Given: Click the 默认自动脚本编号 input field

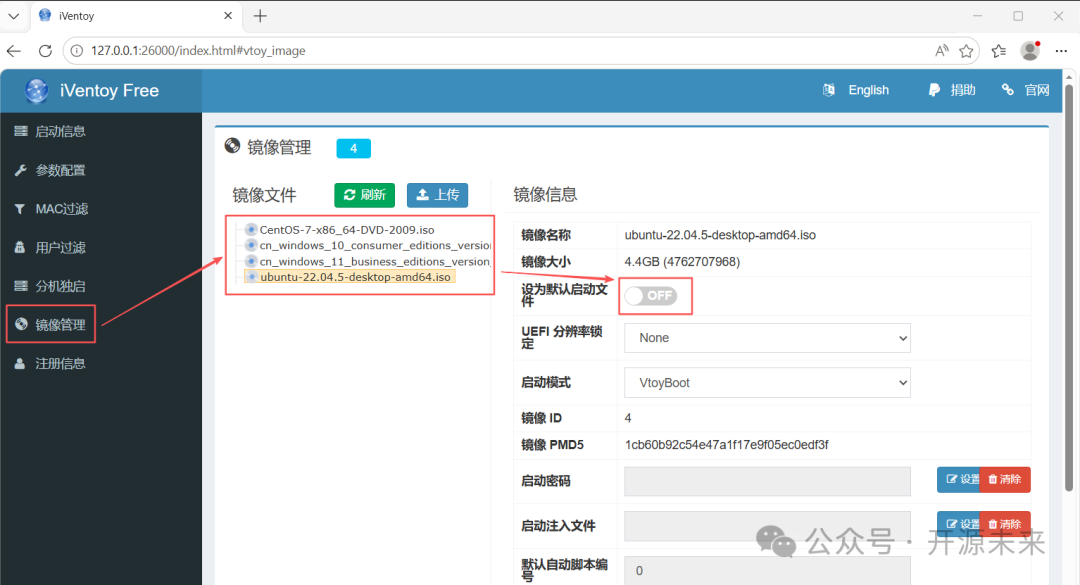Looking at the screenshot, I should [767, 571].
